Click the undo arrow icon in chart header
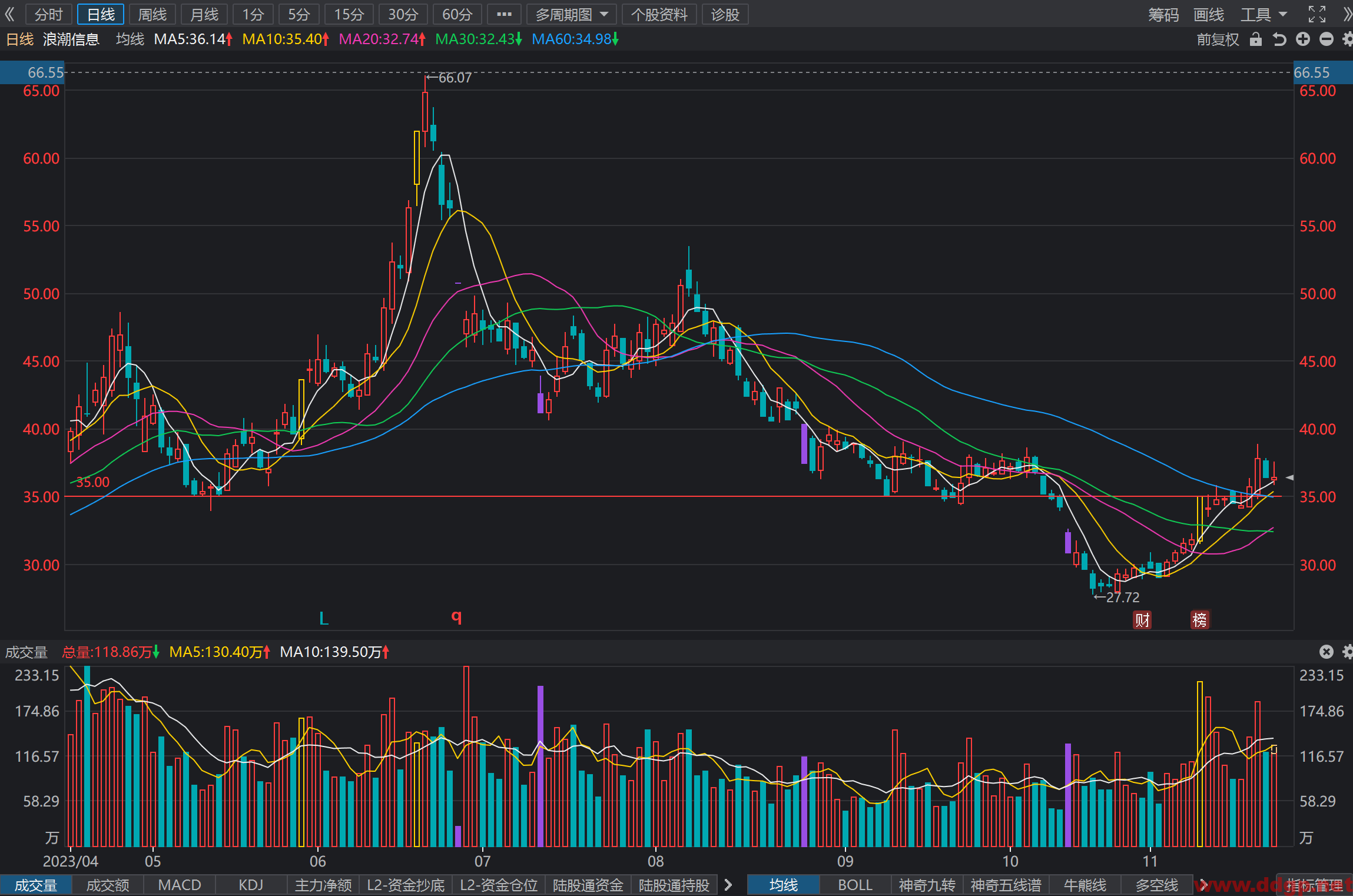The height and width of the screenshot is (896, 1353). pos(1279,39)
